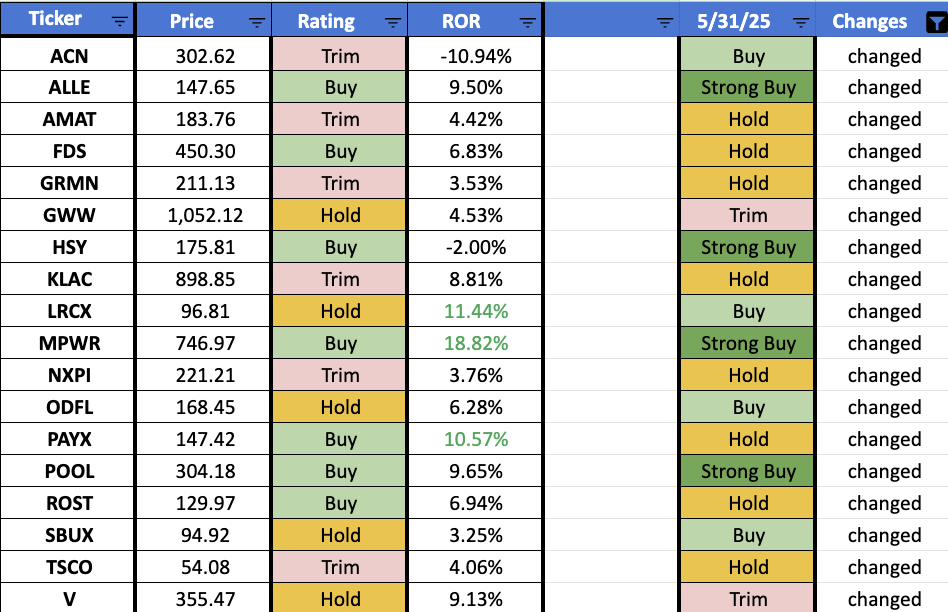This screenshot has height=612, width=948.
Task: Open the Rating dropdown for ticker V
Action: (339, 599)
